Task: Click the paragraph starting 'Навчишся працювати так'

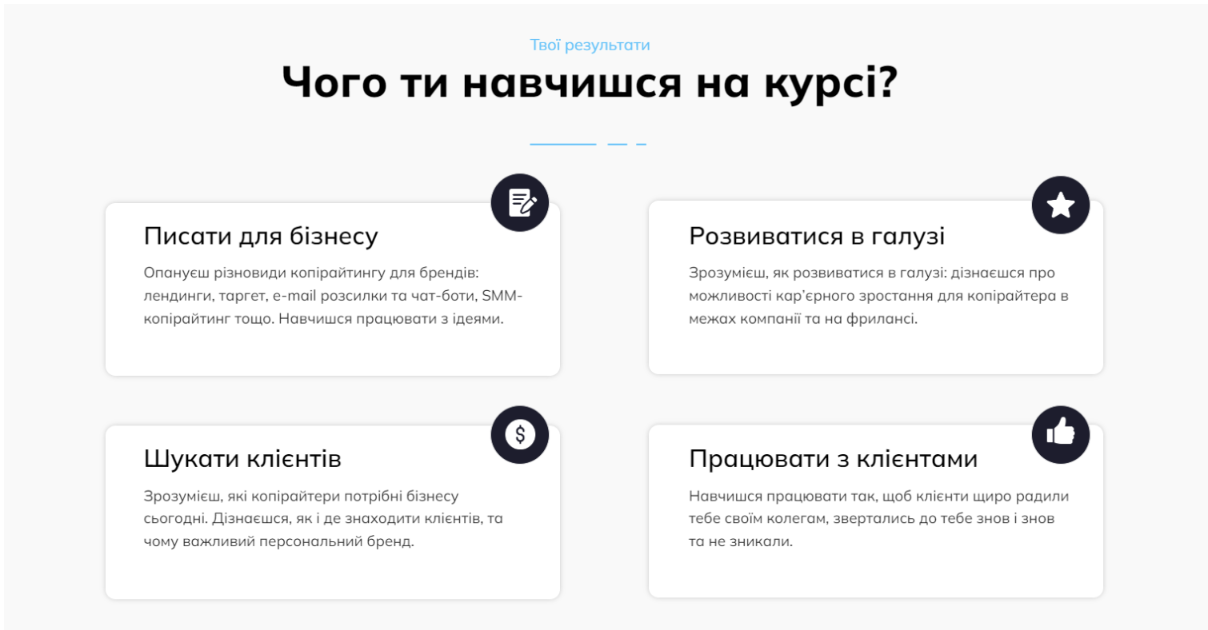Action: pos(878,518)
